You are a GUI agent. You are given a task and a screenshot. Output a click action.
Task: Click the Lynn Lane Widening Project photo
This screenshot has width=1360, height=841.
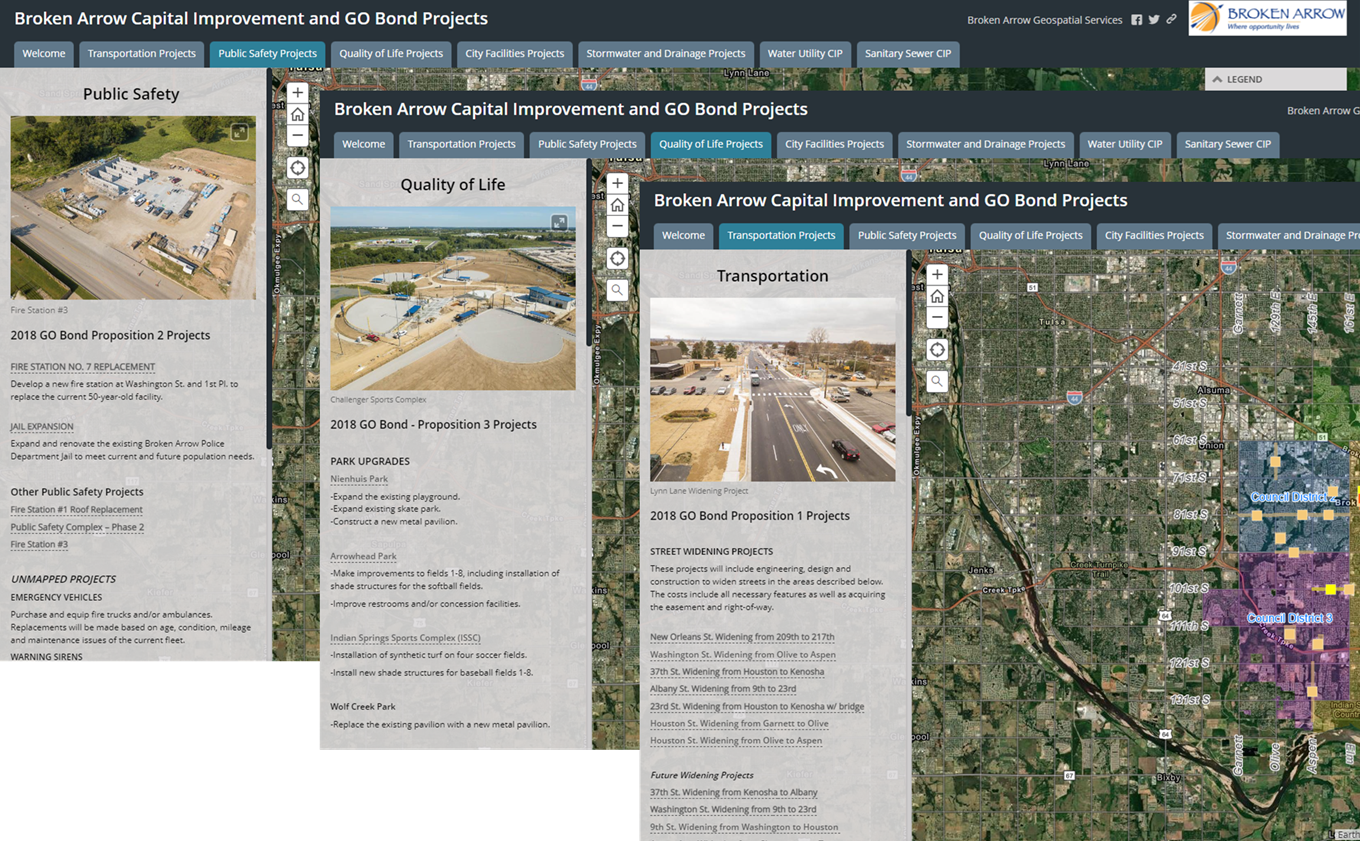[x=772, y=389]
